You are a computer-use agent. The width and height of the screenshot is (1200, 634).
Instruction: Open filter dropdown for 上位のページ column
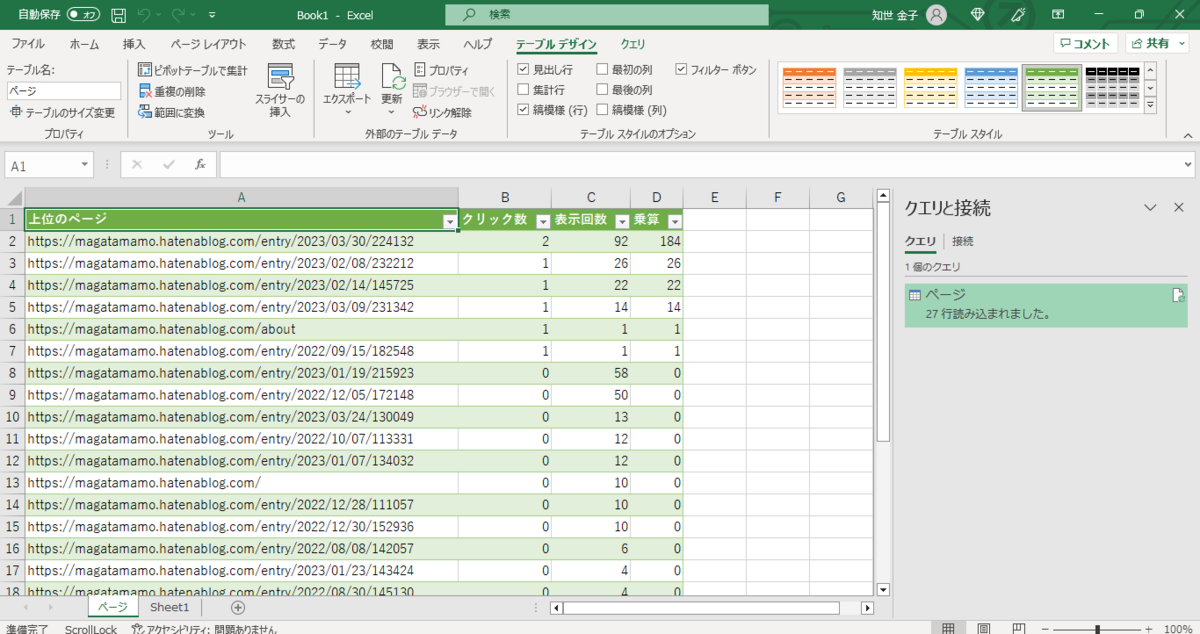click(x=449, y=220)
